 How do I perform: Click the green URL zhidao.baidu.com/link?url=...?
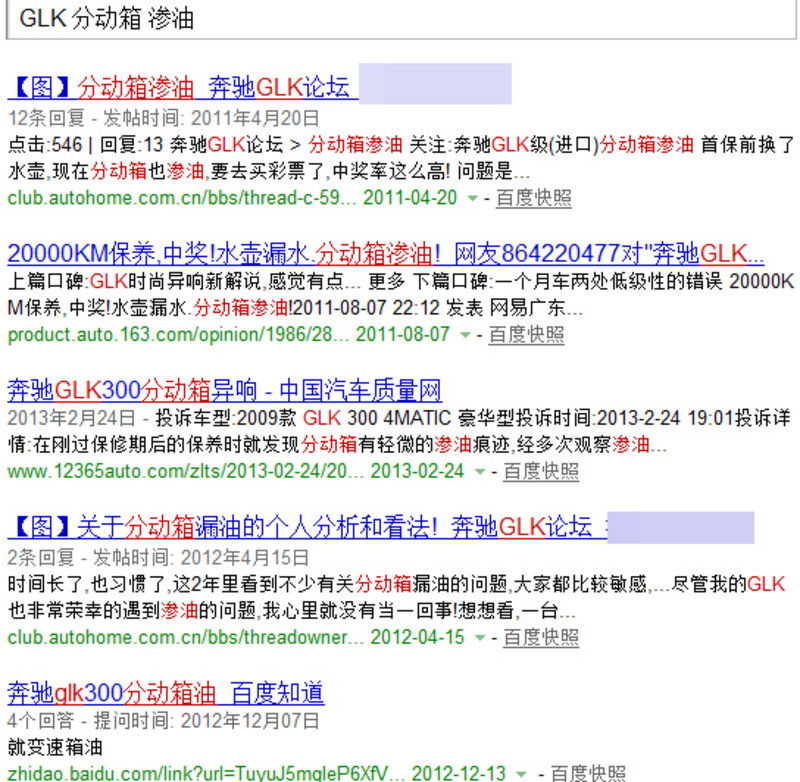[x=207, y=773]
